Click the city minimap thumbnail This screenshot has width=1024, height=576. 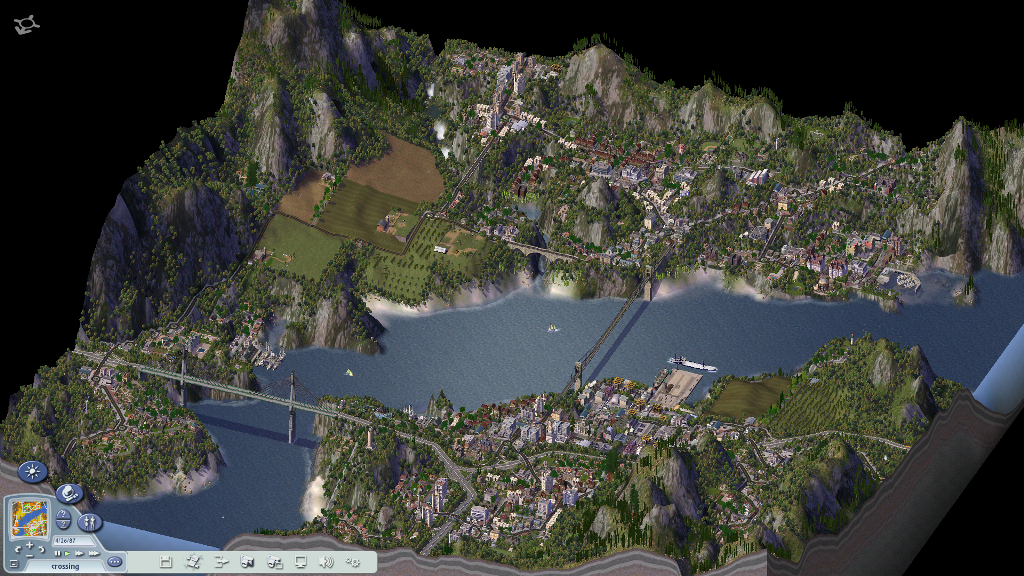pos(29,519)
